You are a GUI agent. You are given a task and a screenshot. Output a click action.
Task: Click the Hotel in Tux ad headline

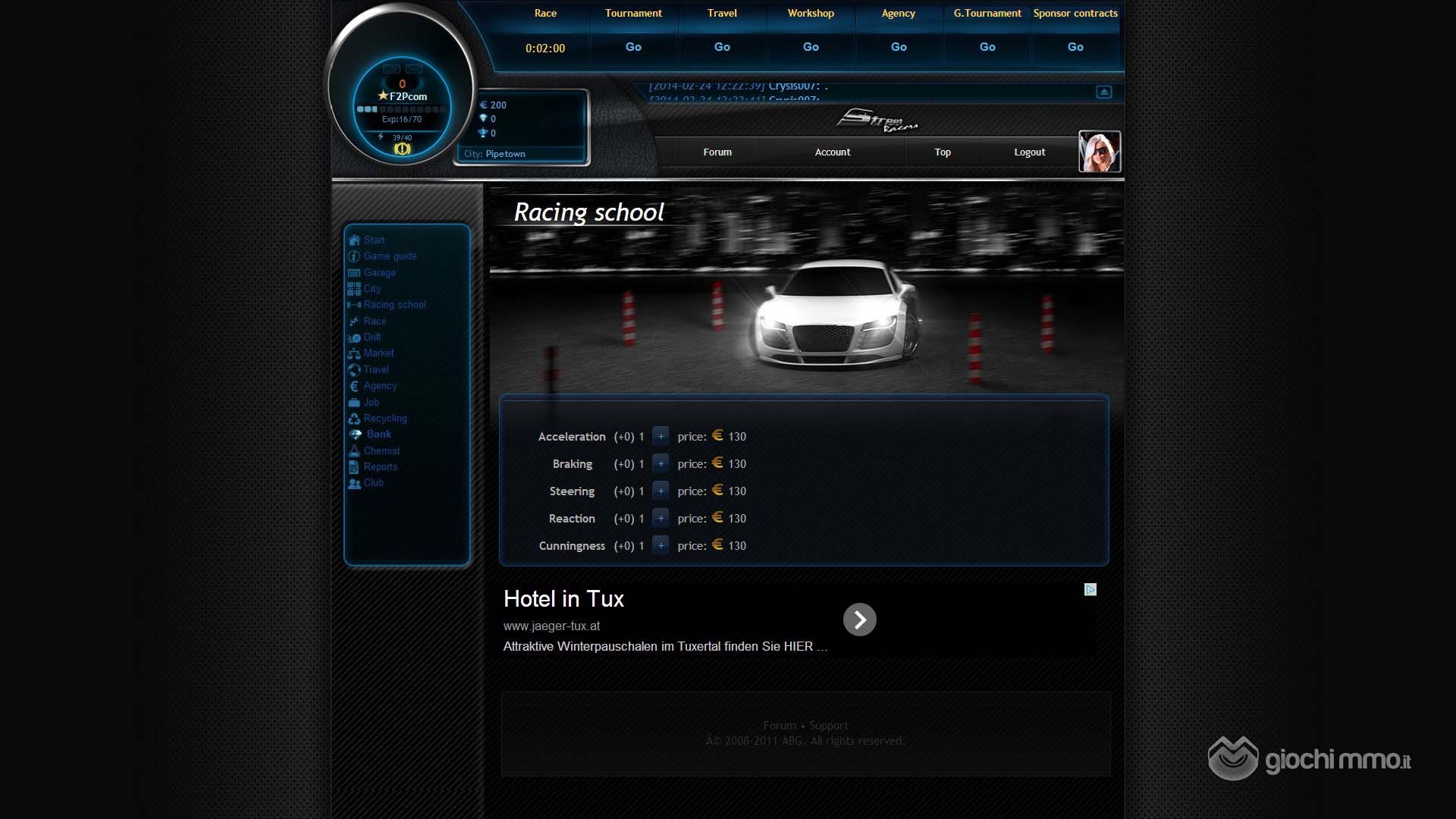pyautogui.click(x=563, y=599)
